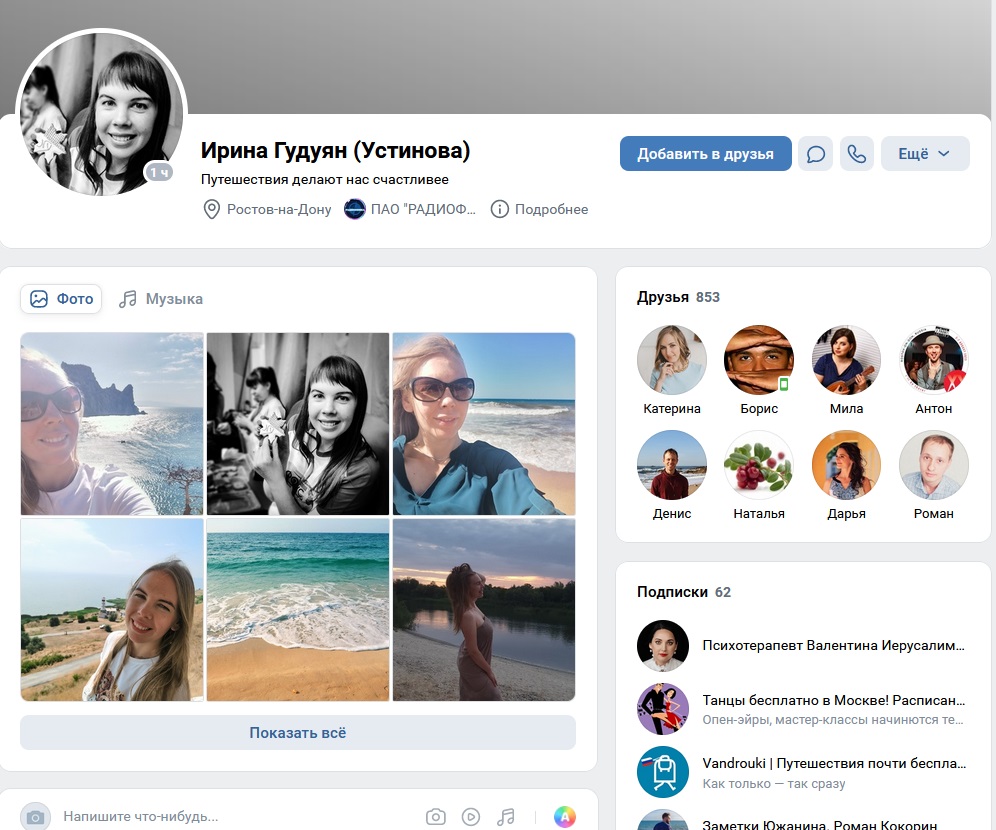Open friend Дарья's avatar
This screenshot has height=830, width=996.
(x=846, y=465)
